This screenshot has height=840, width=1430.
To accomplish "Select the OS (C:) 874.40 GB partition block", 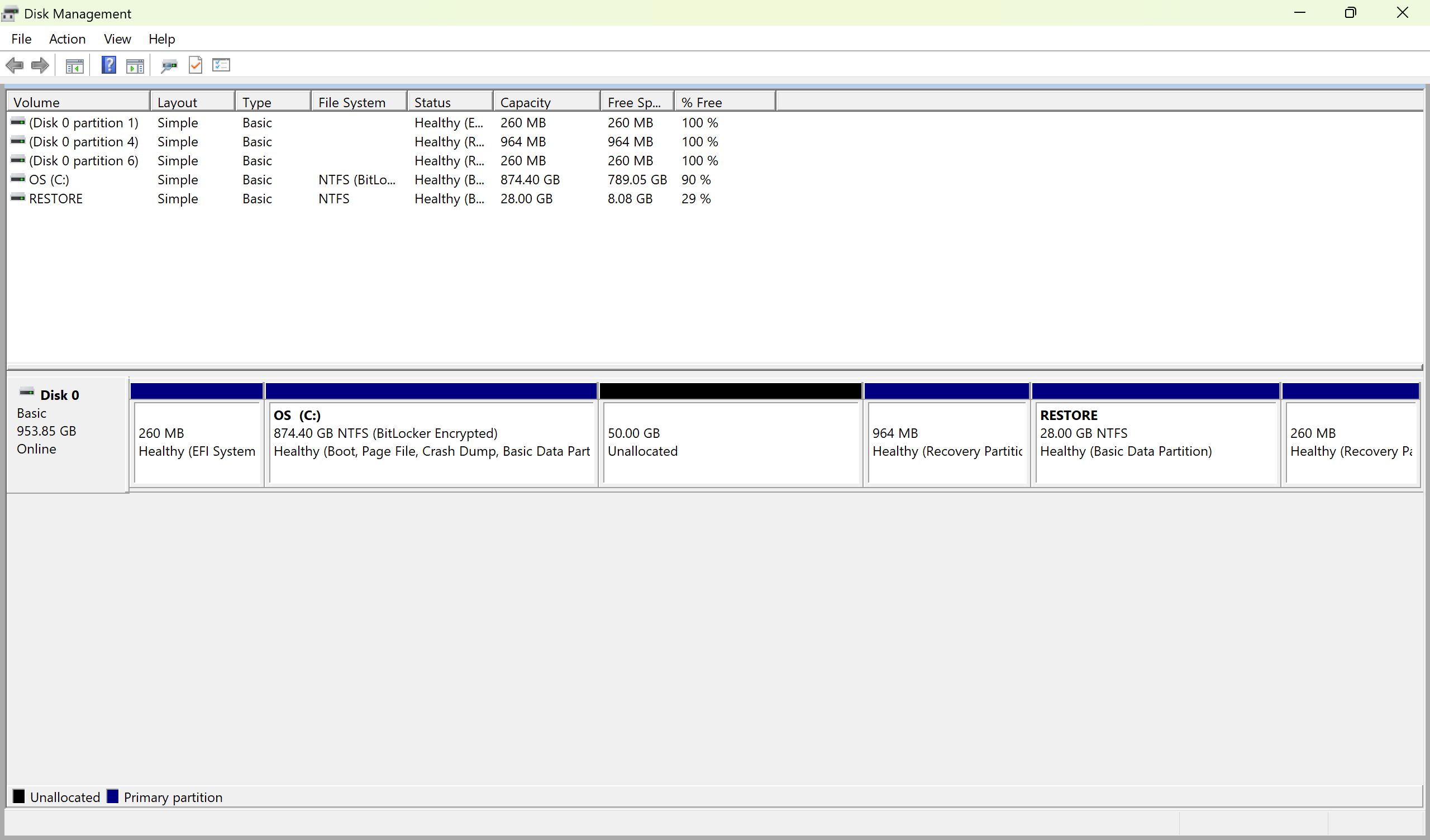I will tap(431, 435).
